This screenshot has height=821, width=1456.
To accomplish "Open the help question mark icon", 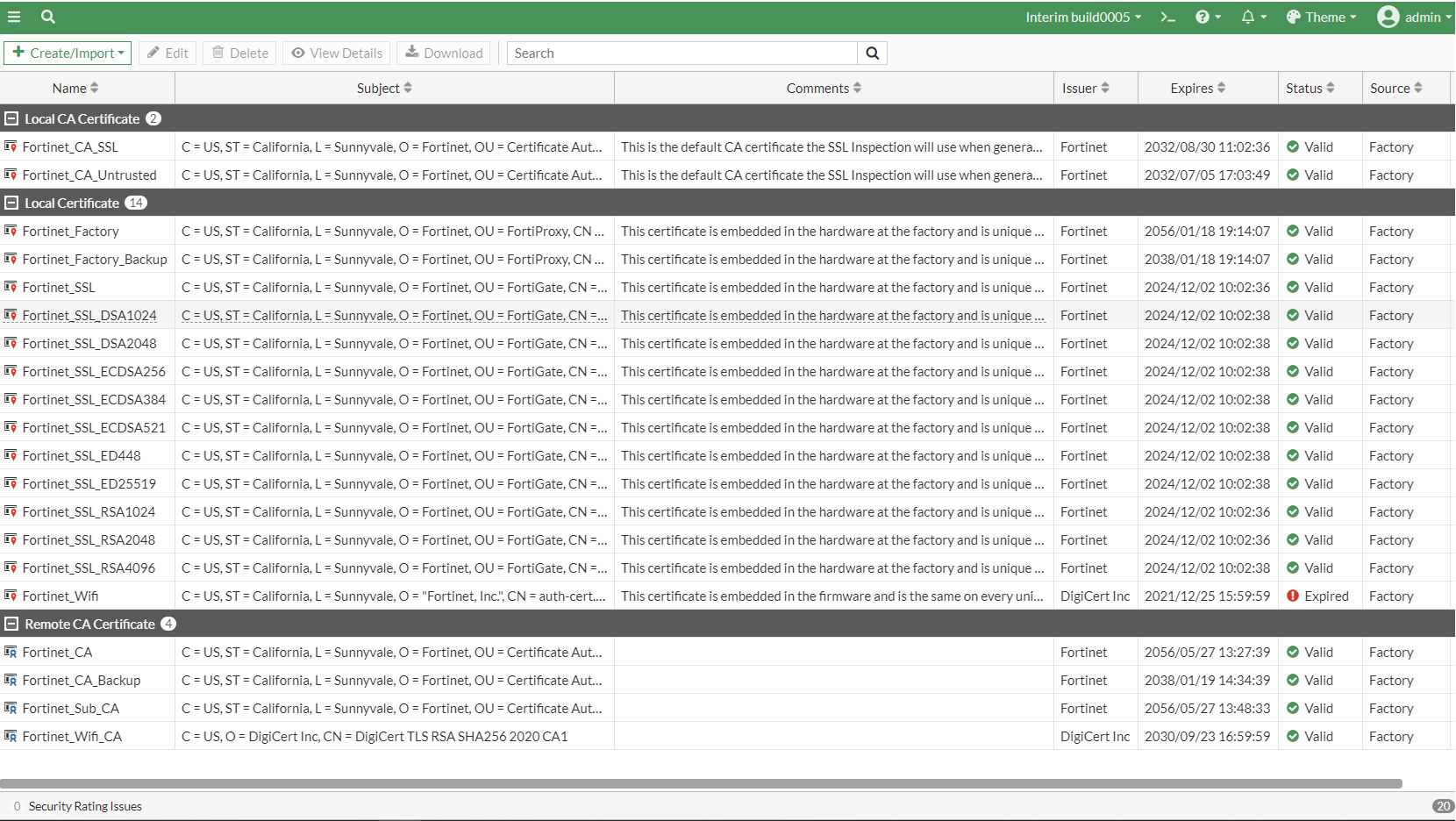I will pos(1203,17).
